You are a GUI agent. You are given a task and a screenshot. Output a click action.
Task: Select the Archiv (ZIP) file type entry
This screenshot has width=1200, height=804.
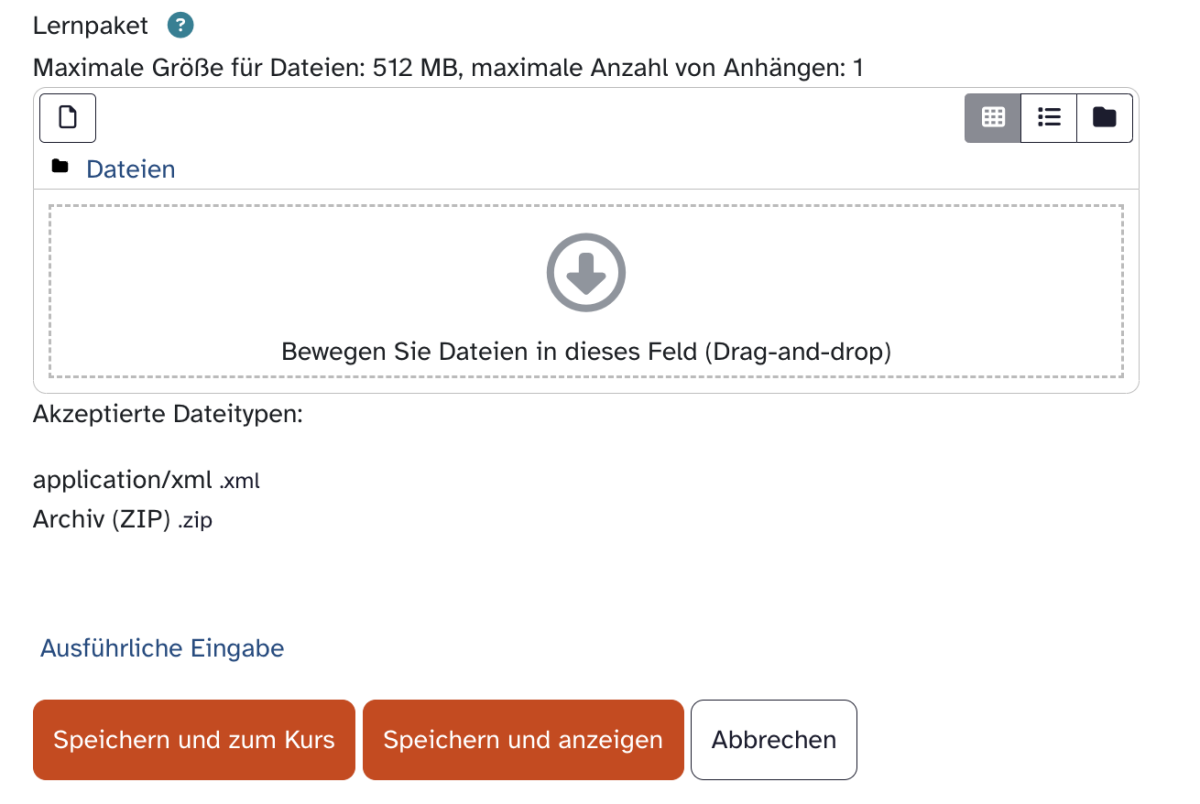pos(122,520)
